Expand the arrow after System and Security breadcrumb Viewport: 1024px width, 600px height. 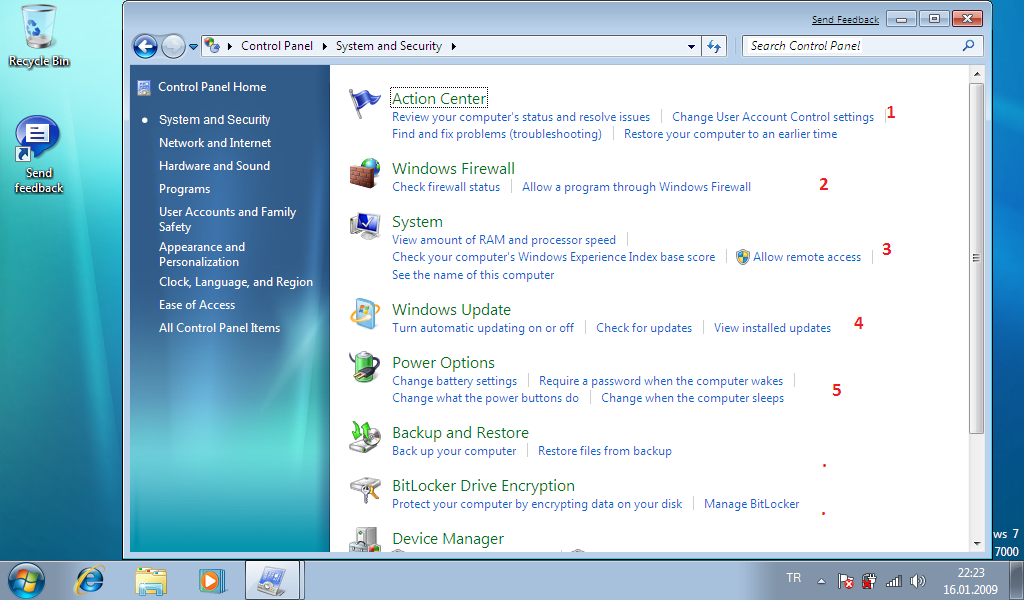pyautogui.click(x=454, y=46)
